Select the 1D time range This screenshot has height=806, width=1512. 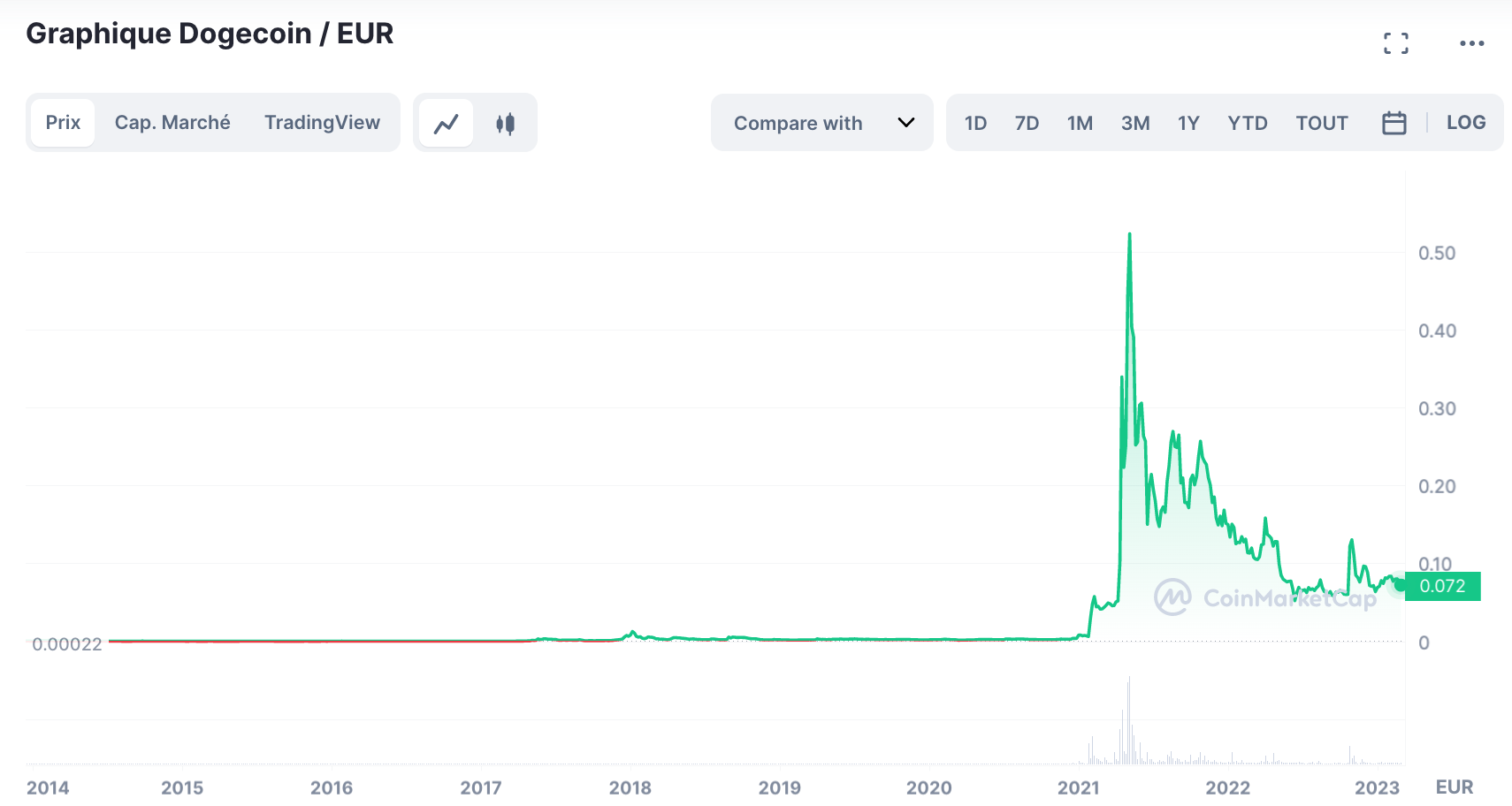point(975,123)
